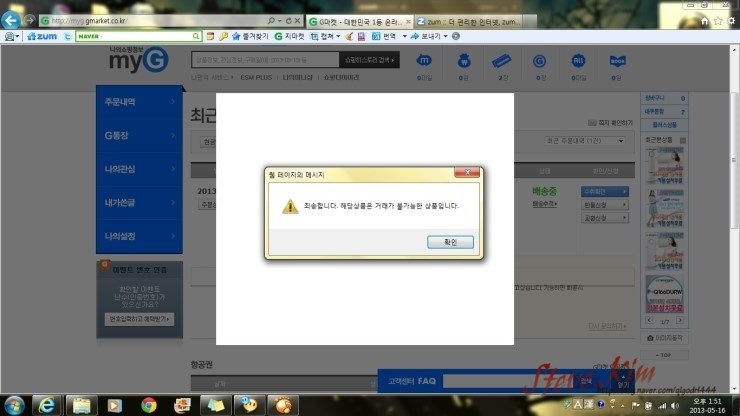Image resolution: width=740 pixels, height=416 pixels.
Task: Click the round 'All' icon in header
Action: pyautogui.click(x=578, y=60)
